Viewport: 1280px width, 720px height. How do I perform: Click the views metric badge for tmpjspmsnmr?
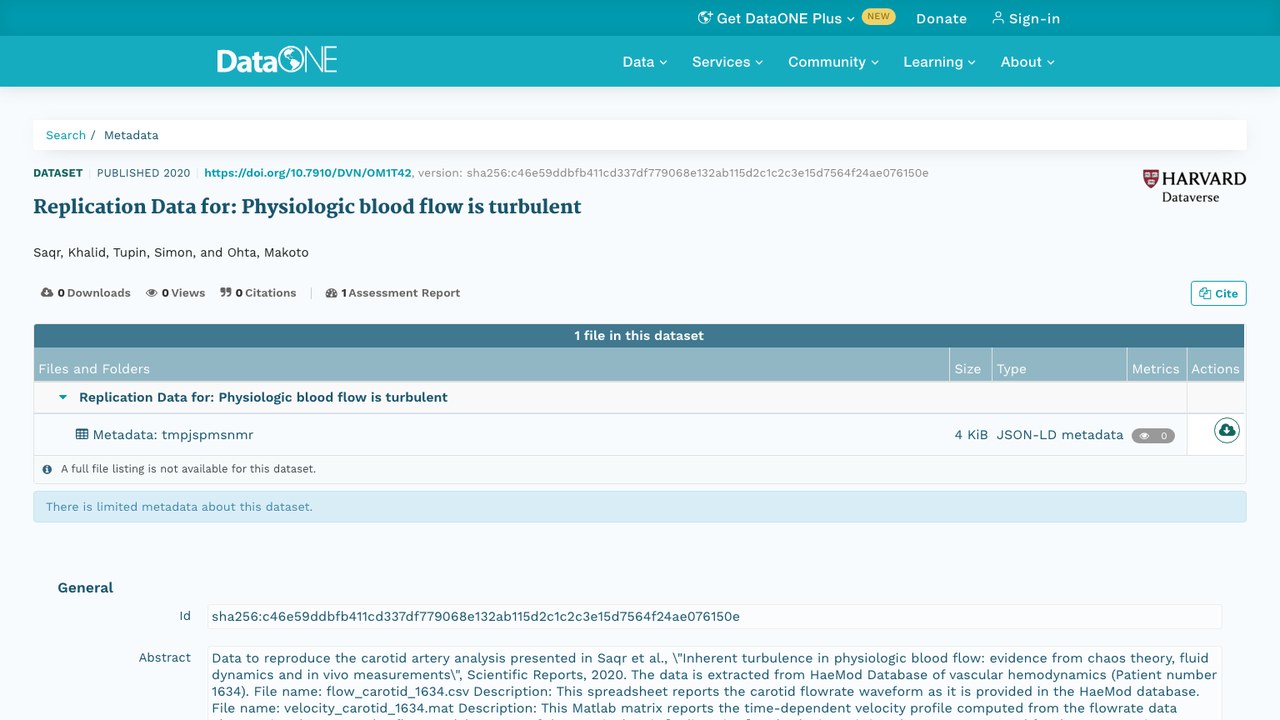(1153, 436)
